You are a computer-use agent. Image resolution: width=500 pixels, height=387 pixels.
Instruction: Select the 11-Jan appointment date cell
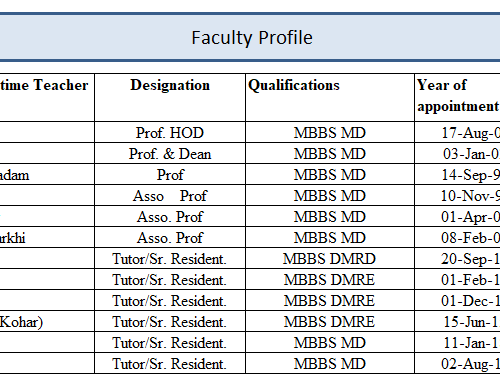click(457, 342)
